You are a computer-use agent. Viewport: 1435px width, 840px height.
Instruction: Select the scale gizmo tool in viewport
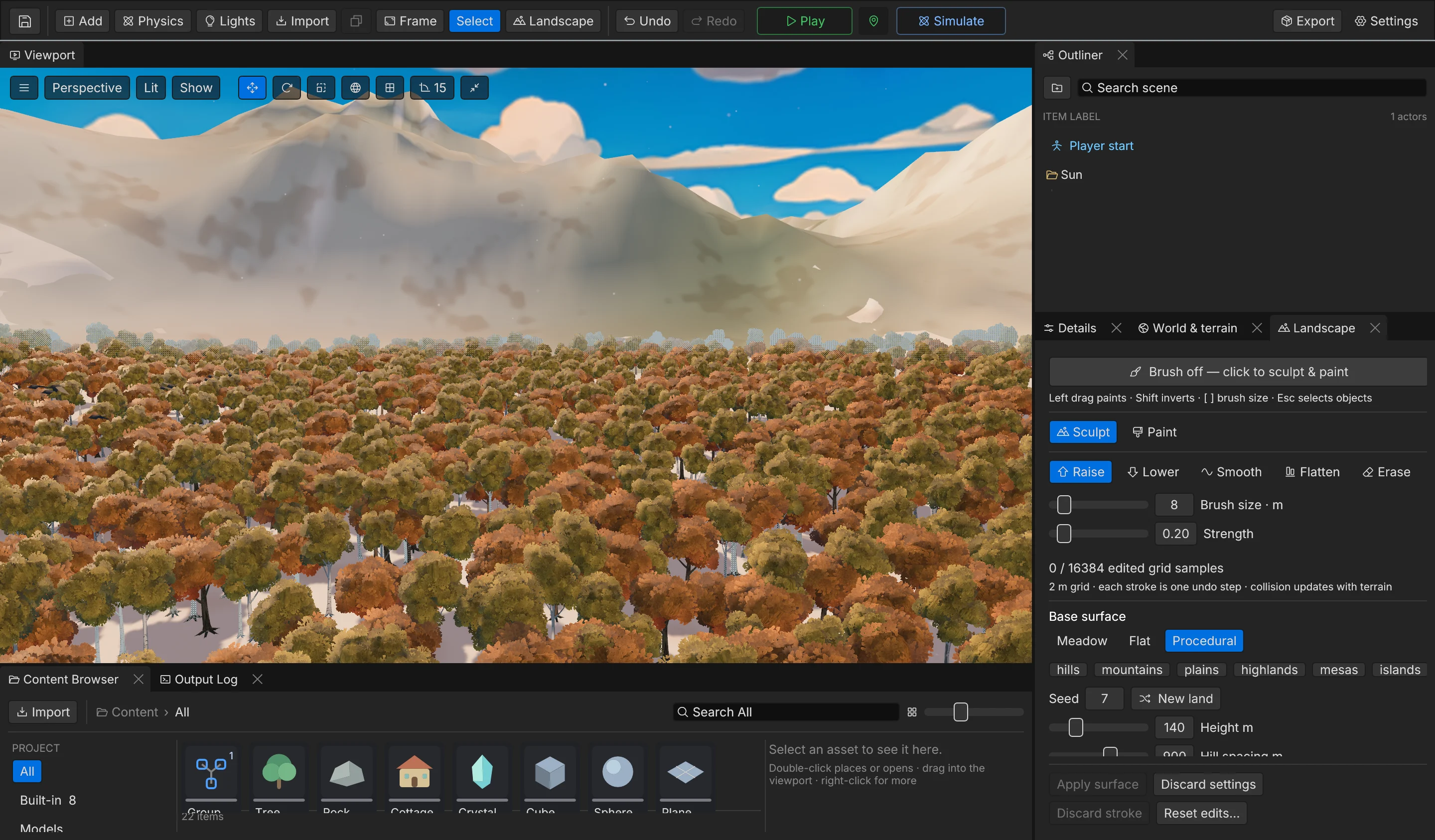tap(320, 88)
